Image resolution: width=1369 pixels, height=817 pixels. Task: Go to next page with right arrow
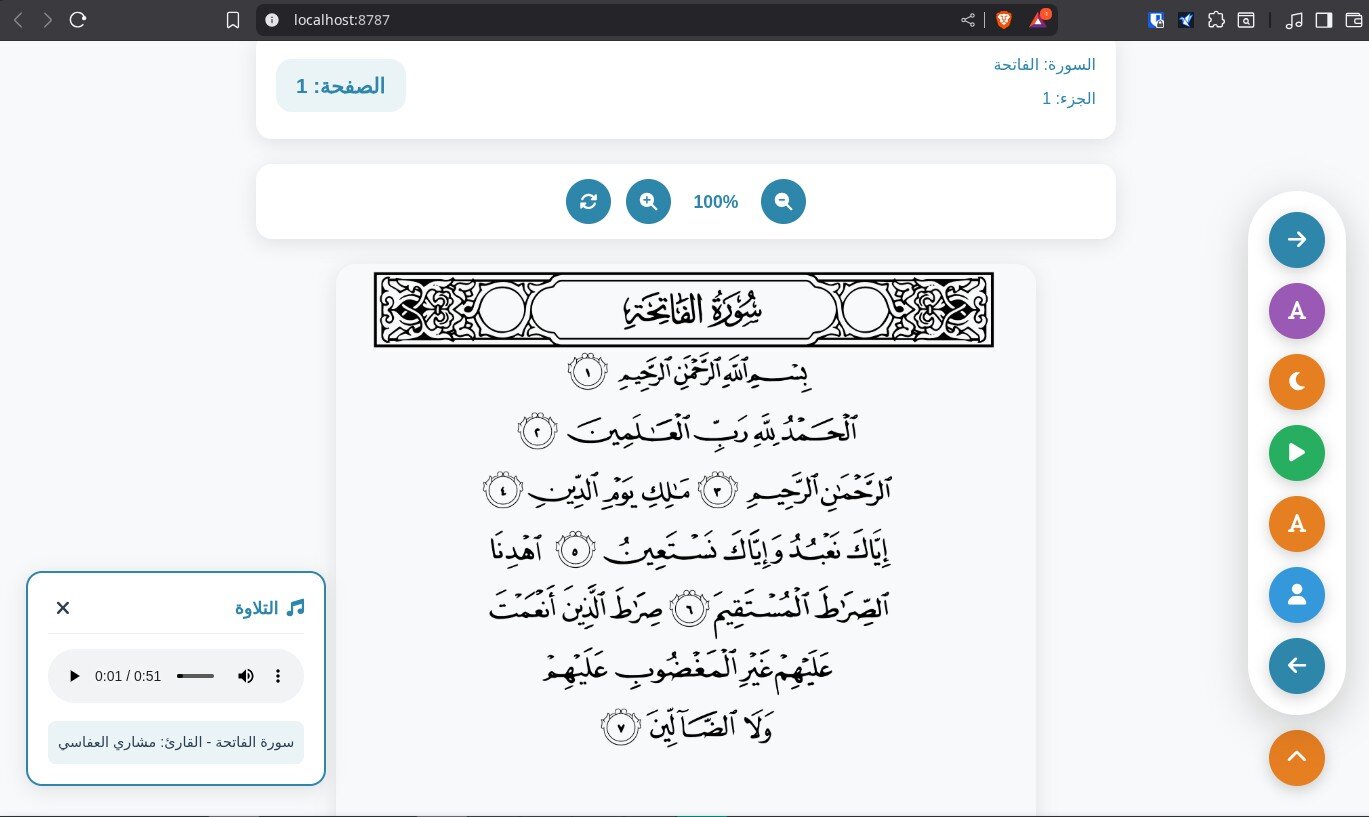point(1296,240)
